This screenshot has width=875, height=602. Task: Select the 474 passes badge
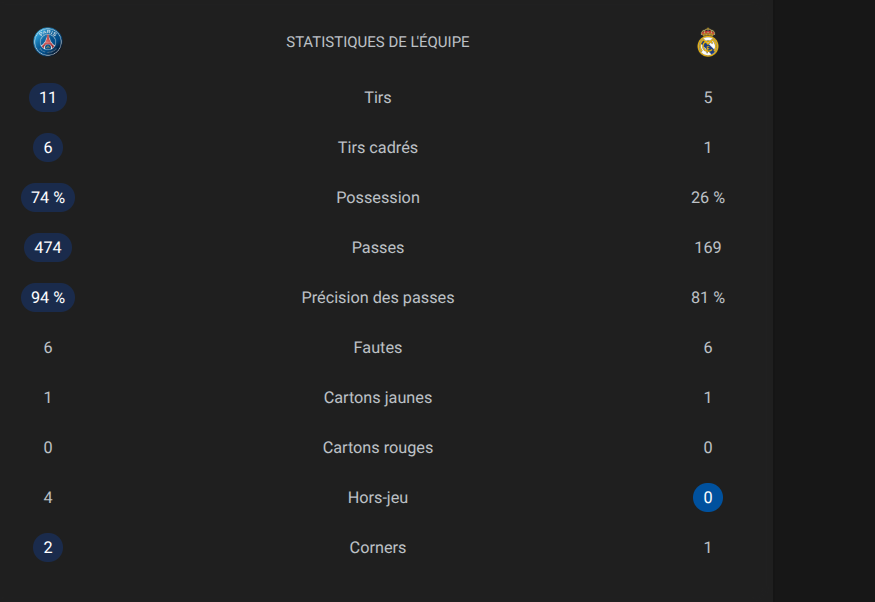point(48,248)
